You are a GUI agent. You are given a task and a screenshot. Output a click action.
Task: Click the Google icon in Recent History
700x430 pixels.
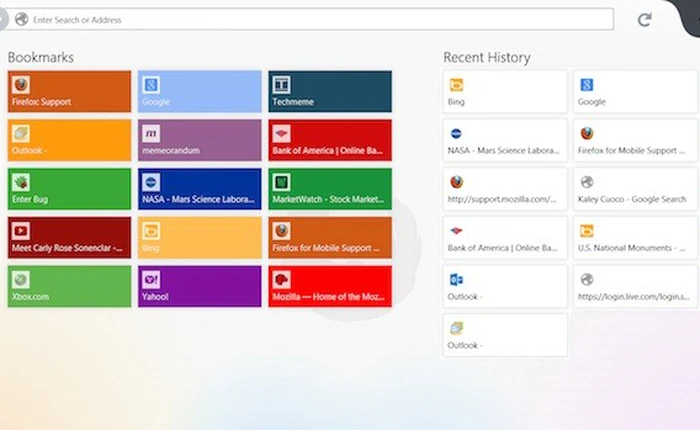point(587,84)
